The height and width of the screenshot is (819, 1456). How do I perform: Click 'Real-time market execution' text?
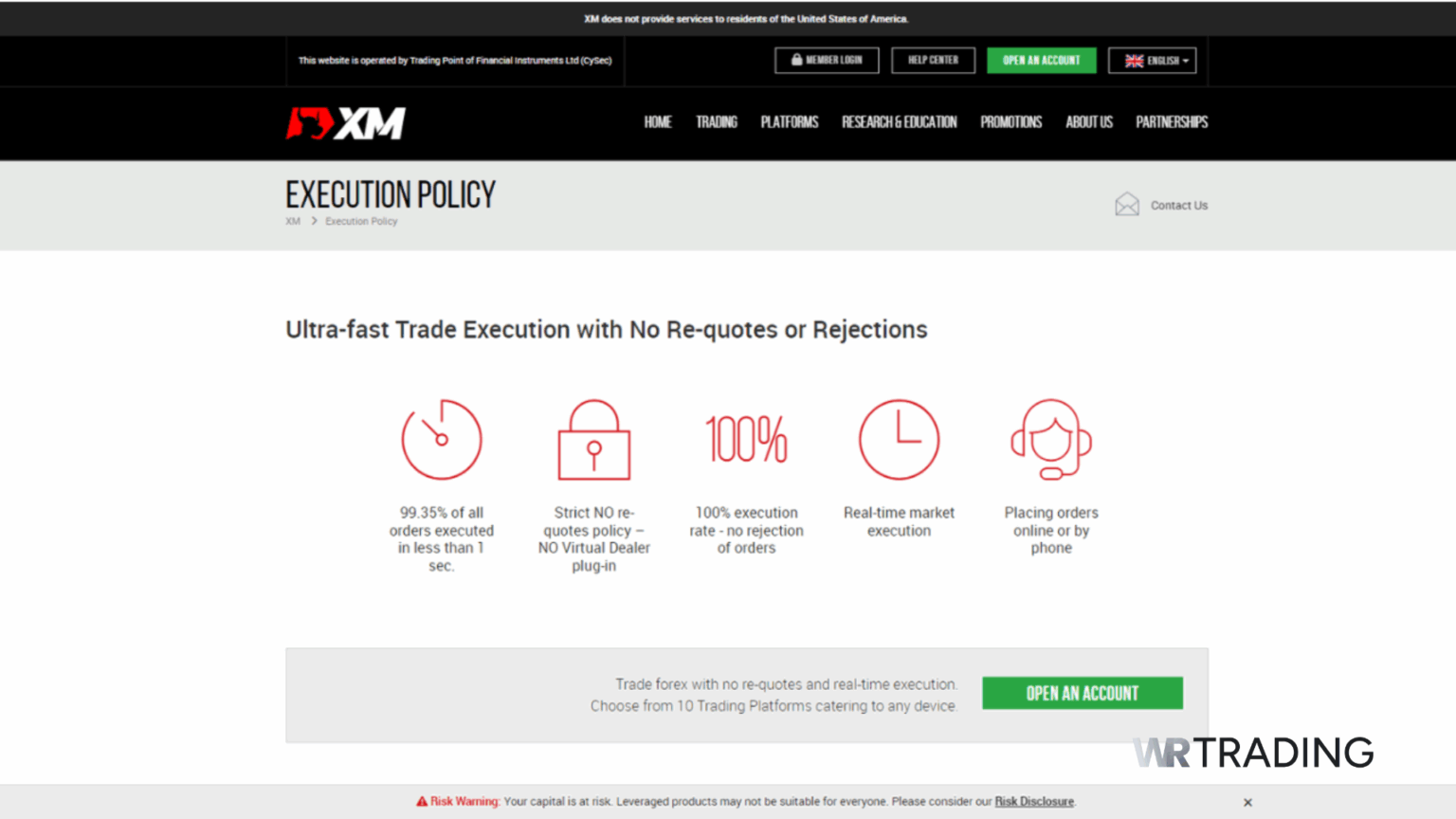pos(899,521)
